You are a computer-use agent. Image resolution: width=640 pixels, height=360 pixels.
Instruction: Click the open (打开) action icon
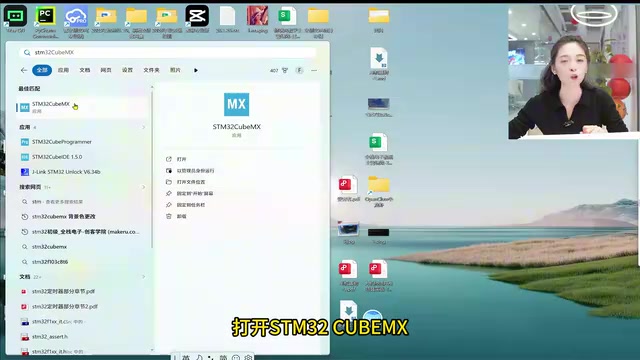click(x=169, y=159)
